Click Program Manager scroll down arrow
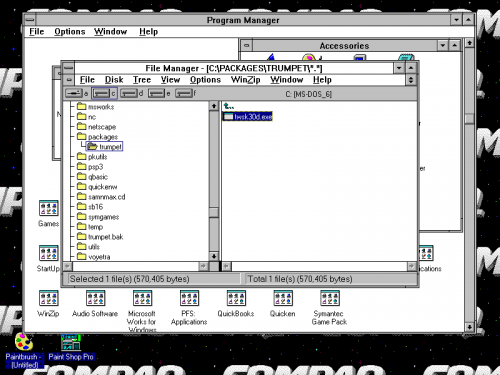 [469, 327]
